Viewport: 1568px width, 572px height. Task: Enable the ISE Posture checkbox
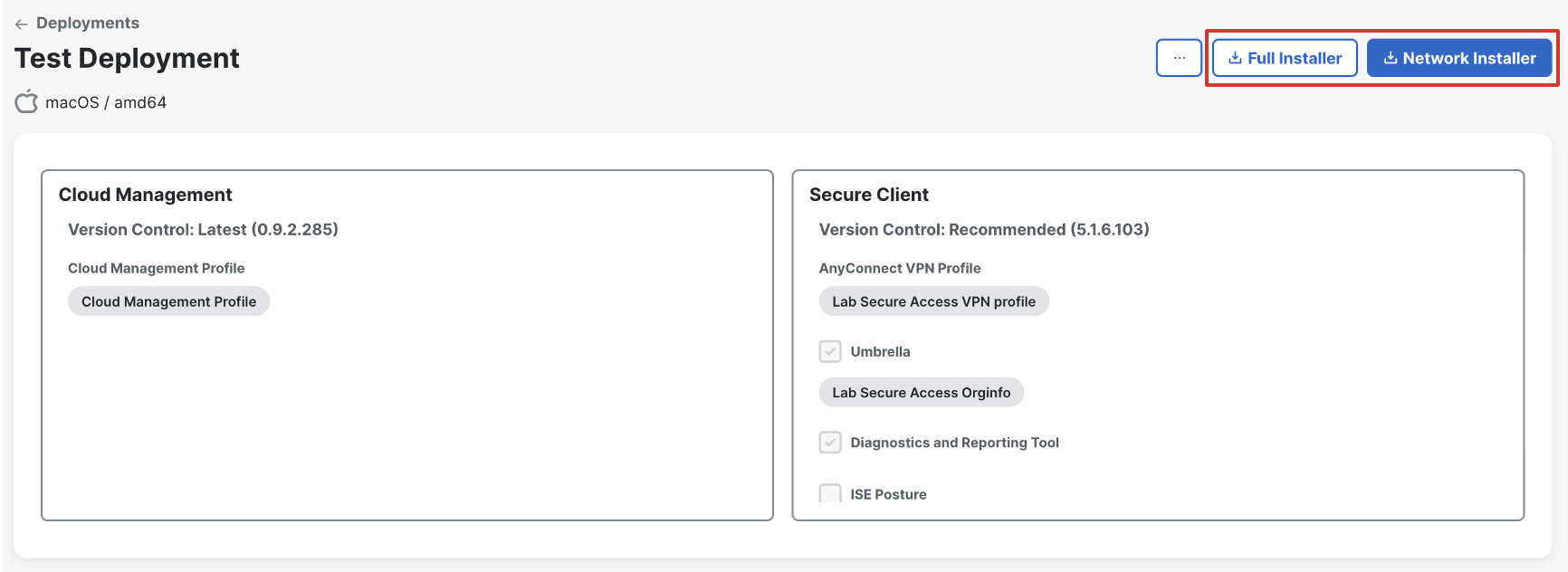830,493
